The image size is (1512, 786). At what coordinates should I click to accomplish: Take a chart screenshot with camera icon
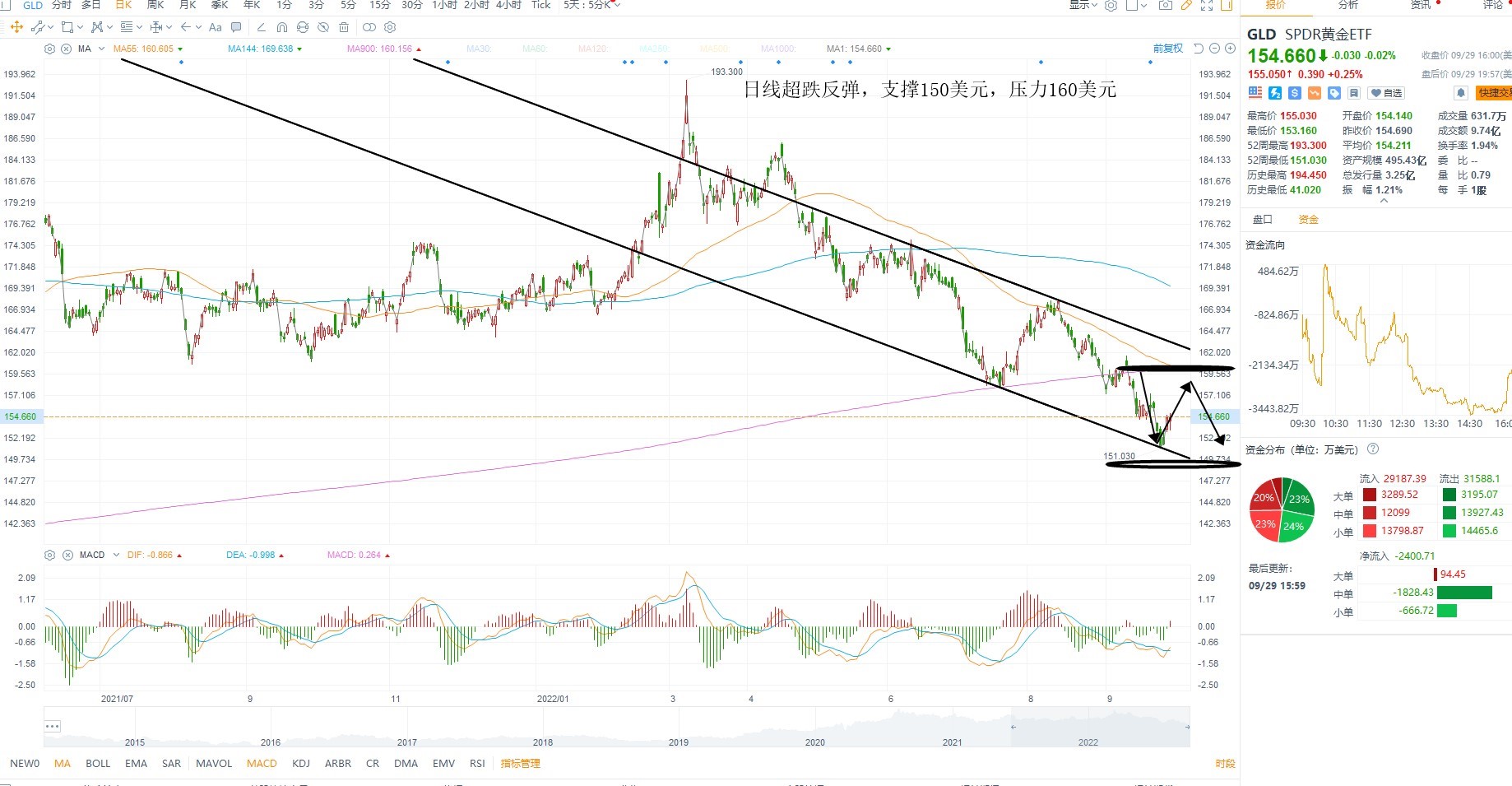(x=1165, y=5)
